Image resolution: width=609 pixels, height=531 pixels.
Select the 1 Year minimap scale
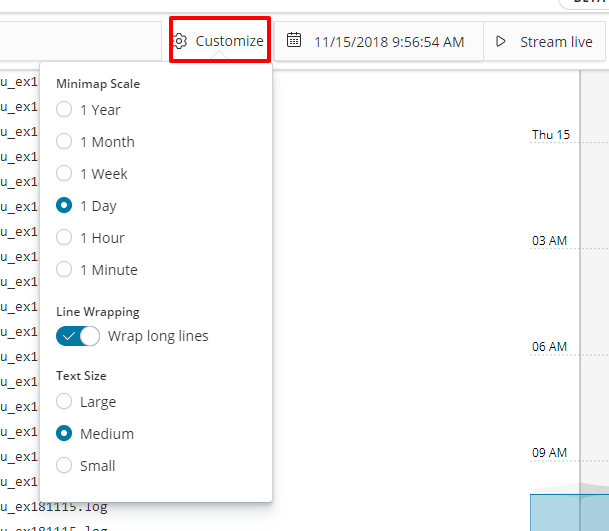tap(64, 110)
